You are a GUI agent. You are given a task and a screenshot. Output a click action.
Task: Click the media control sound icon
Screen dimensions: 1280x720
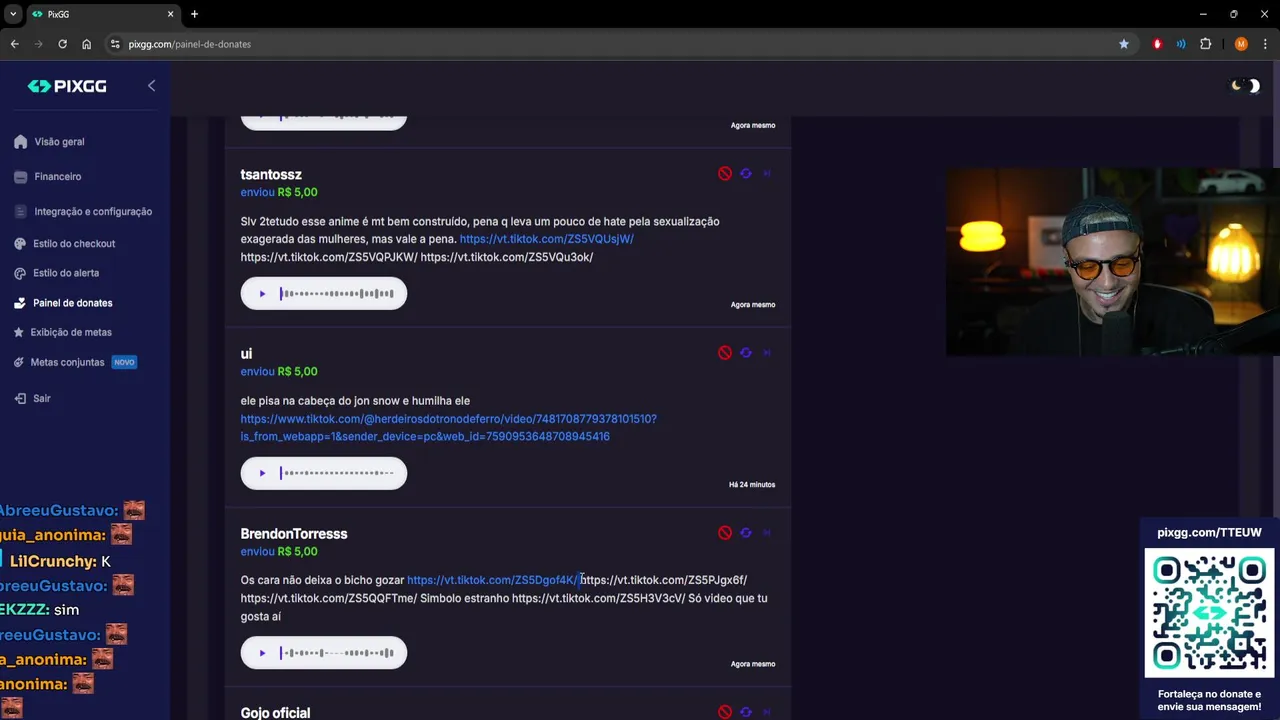[x=1181, y=44]
